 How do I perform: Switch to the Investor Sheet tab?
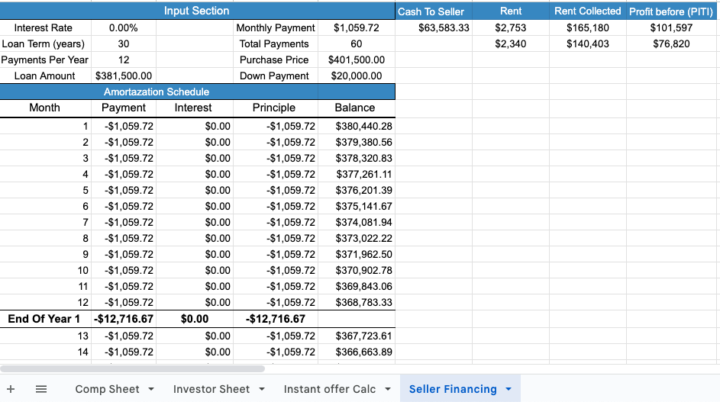click(211, 389)
